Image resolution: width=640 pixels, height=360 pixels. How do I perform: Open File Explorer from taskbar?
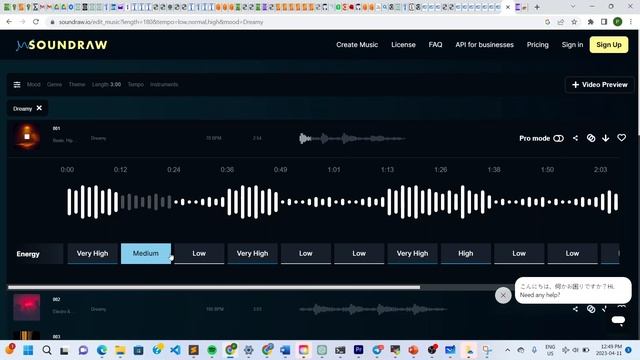[120, 350]
